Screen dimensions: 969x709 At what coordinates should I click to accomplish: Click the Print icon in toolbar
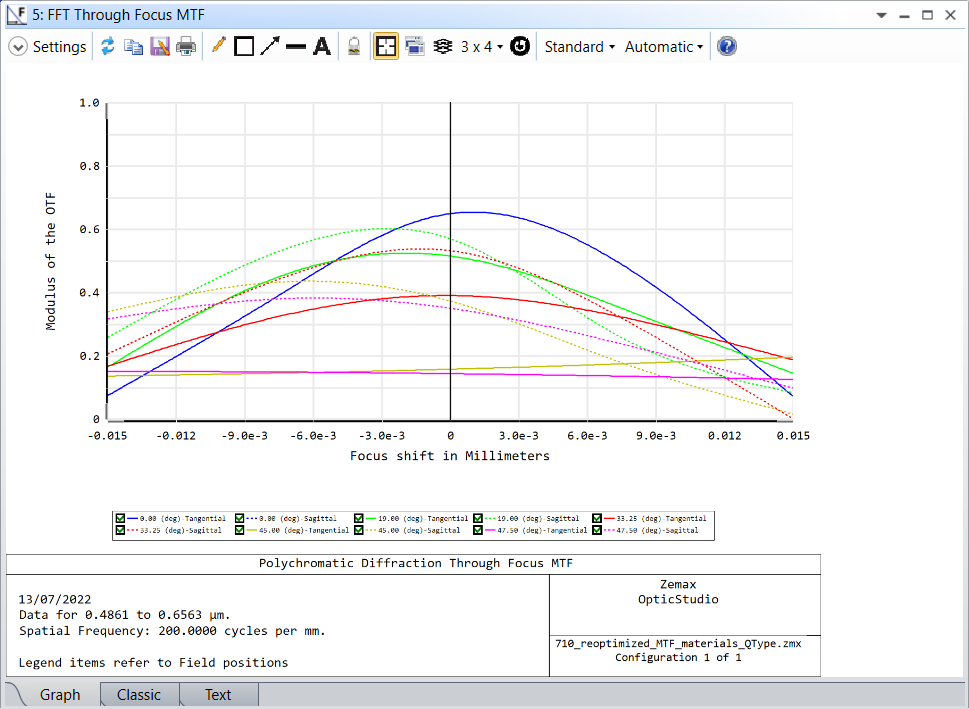(x=186, y=47)
